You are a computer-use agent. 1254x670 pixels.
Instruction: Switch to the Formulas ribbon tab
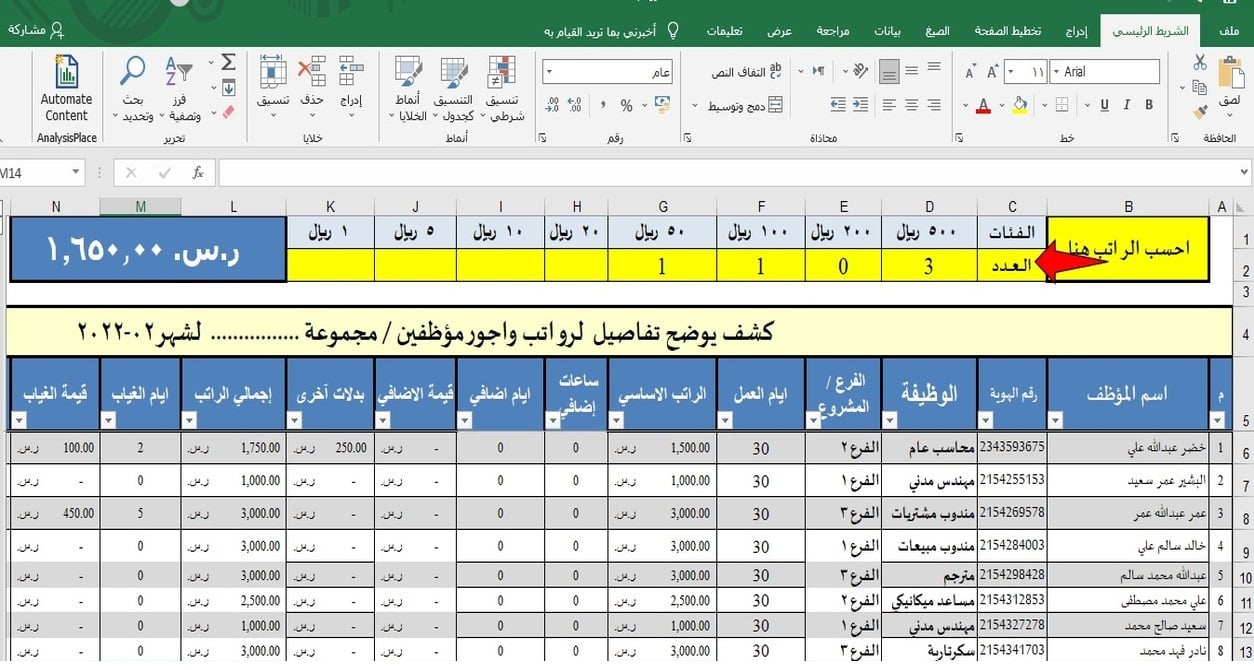pyautogui.click(x=937, y=31)
